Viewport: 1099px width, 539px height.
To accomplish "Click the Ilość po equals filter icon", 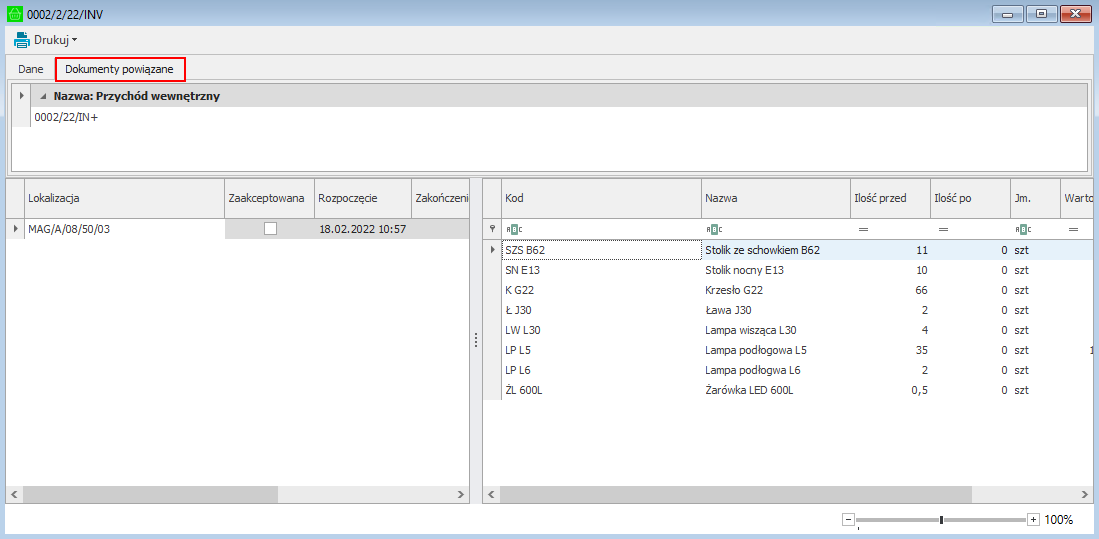I will click(943, 229).
